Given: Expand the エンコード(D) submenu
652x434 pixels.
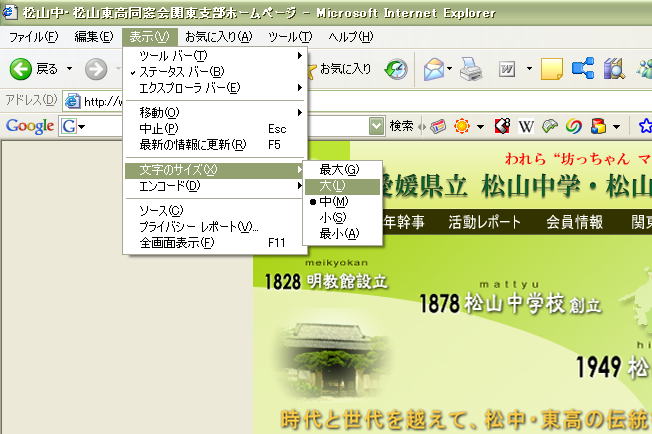Looking at the screenshot, I should point(215,186).
